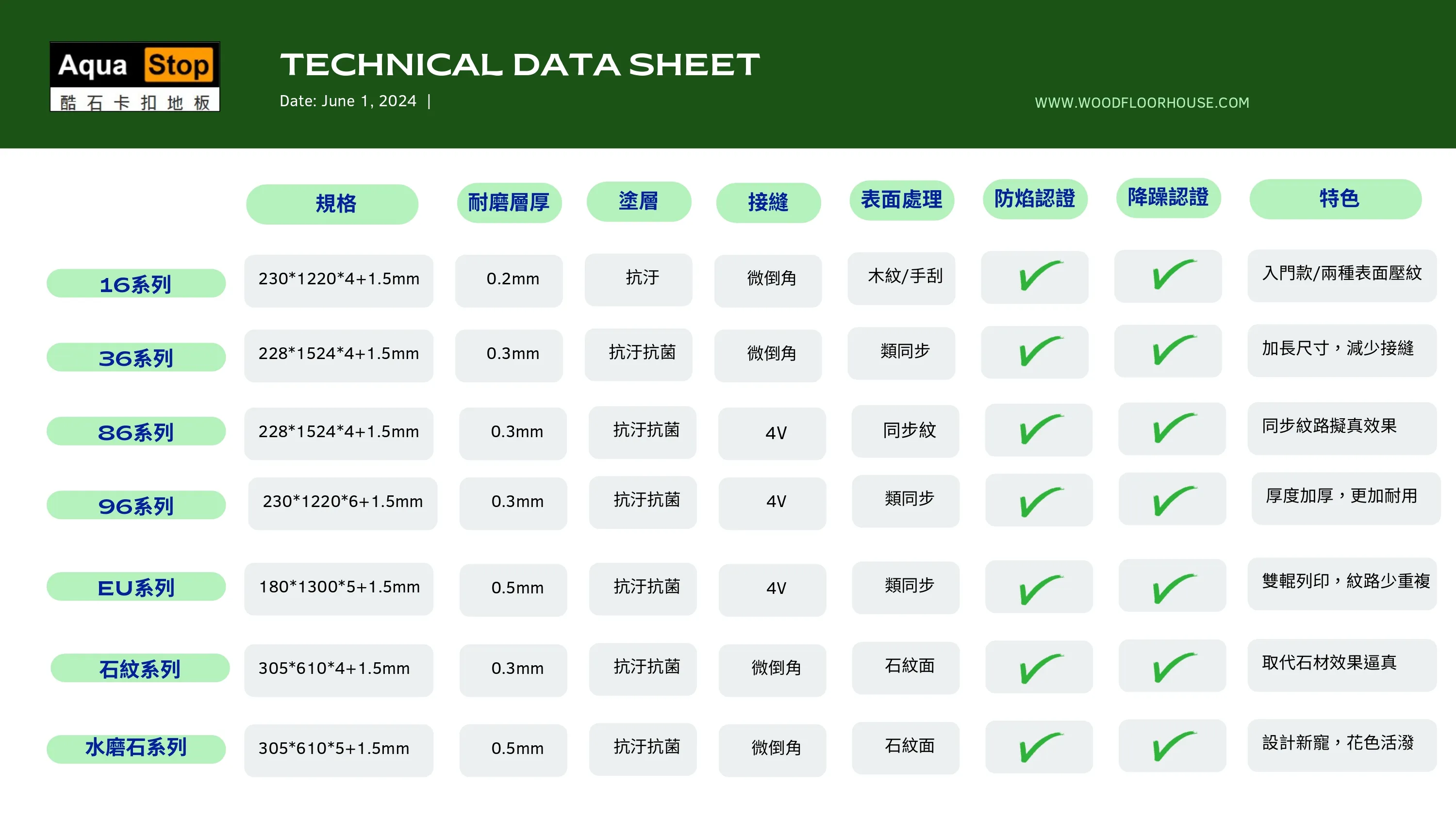Select the 防焰認證 column header

tap(1035, 199)
